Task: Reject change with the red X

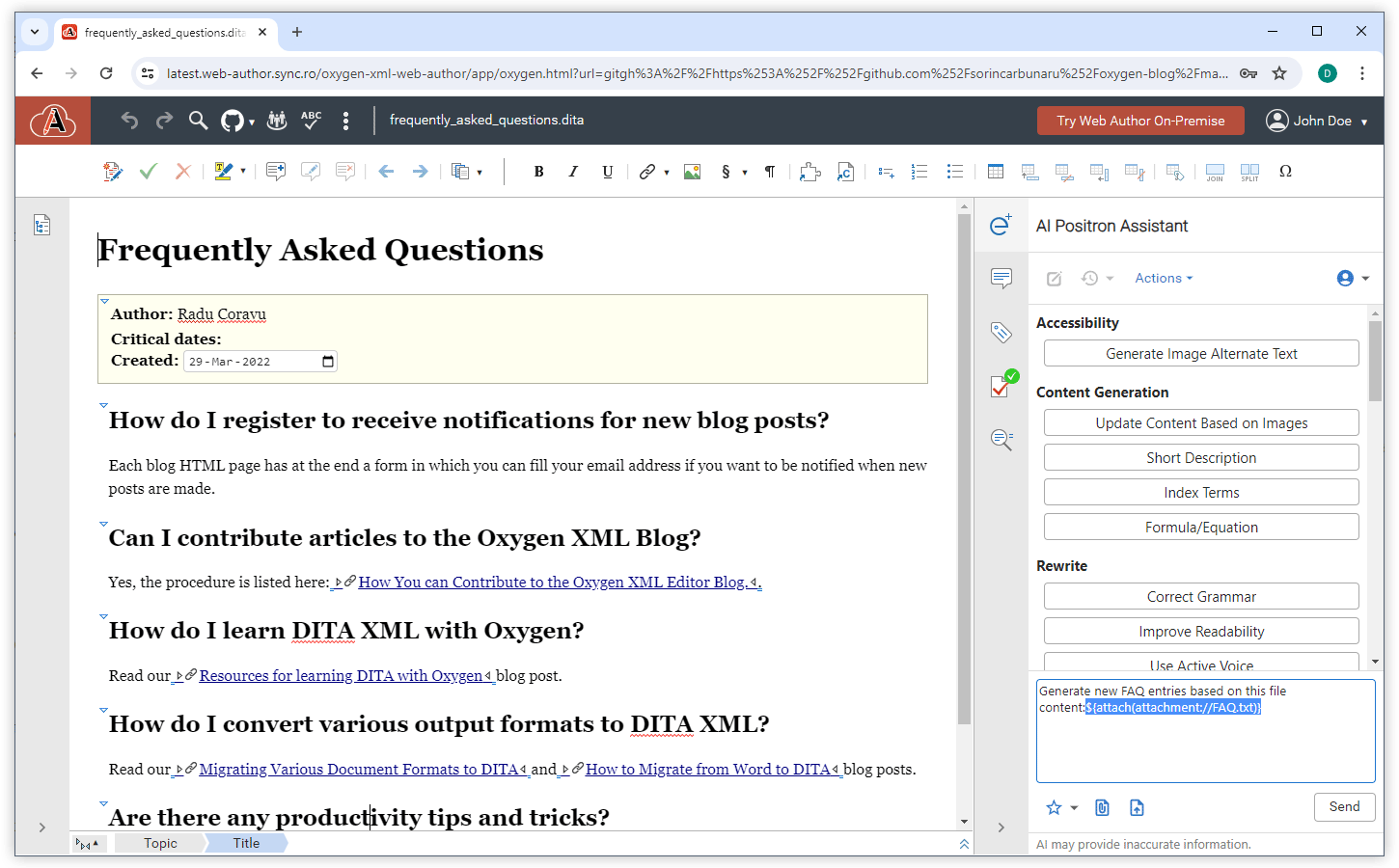Action: [182, 172]
